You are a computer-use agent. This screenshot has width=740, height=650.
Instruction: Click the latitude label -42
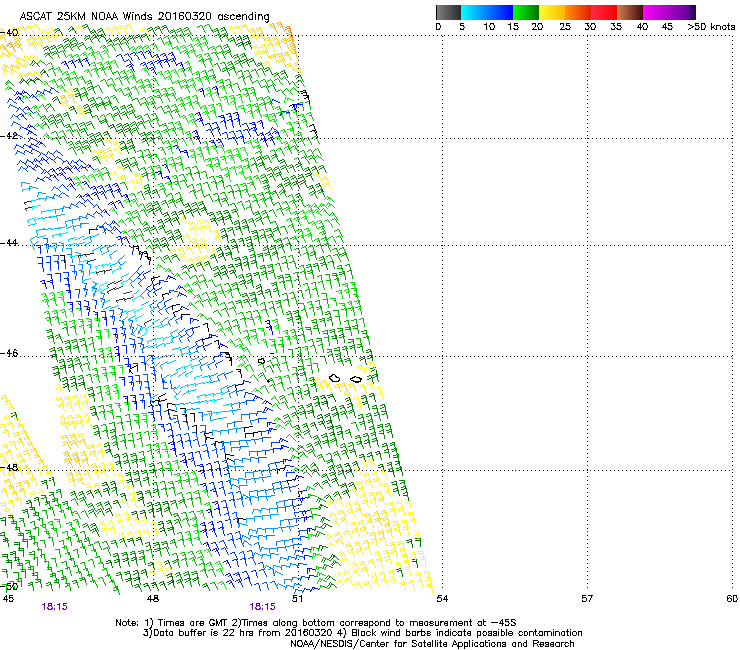coord(9,135)
